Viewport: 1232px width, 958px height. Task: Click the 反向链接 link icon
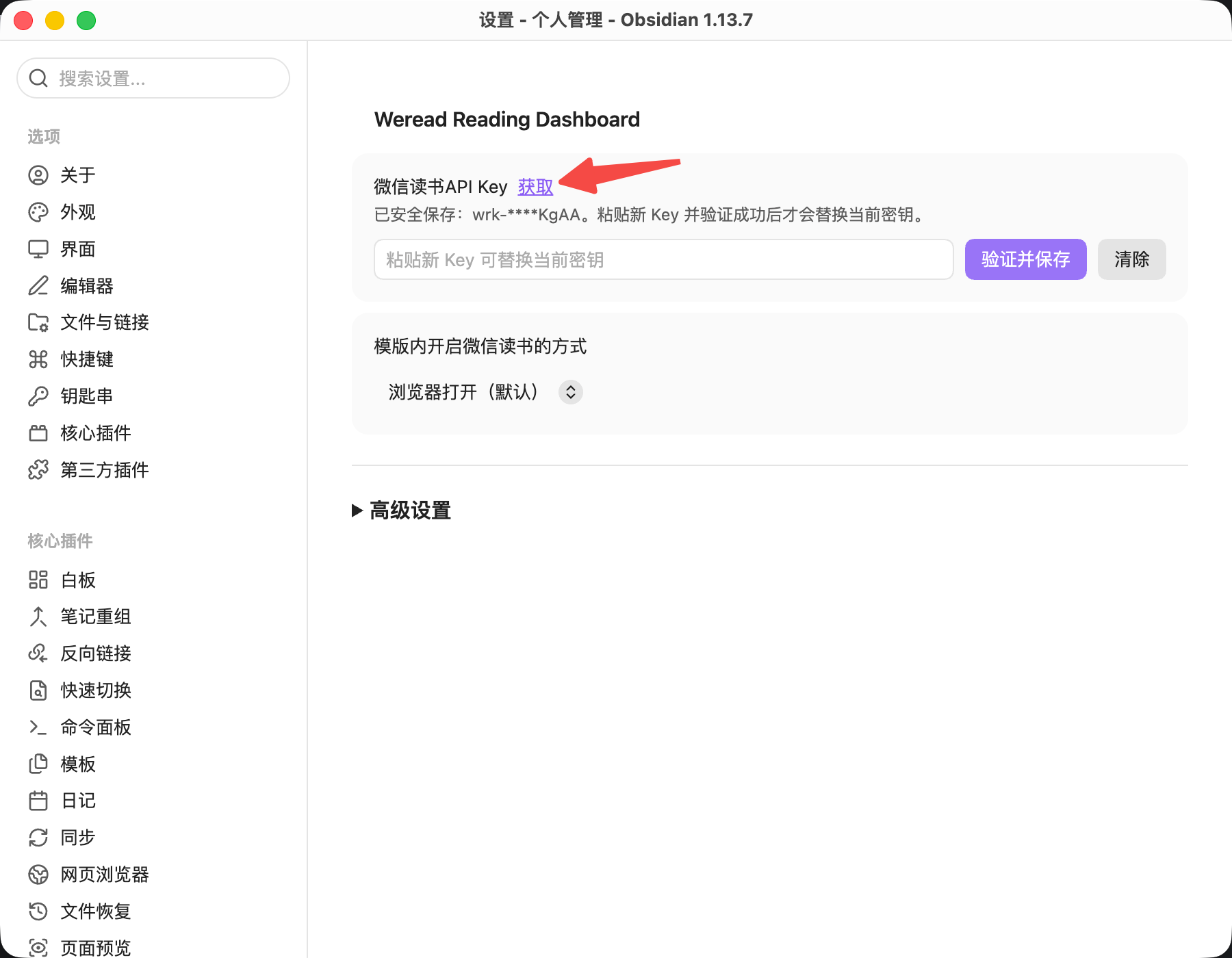[38, 653]
